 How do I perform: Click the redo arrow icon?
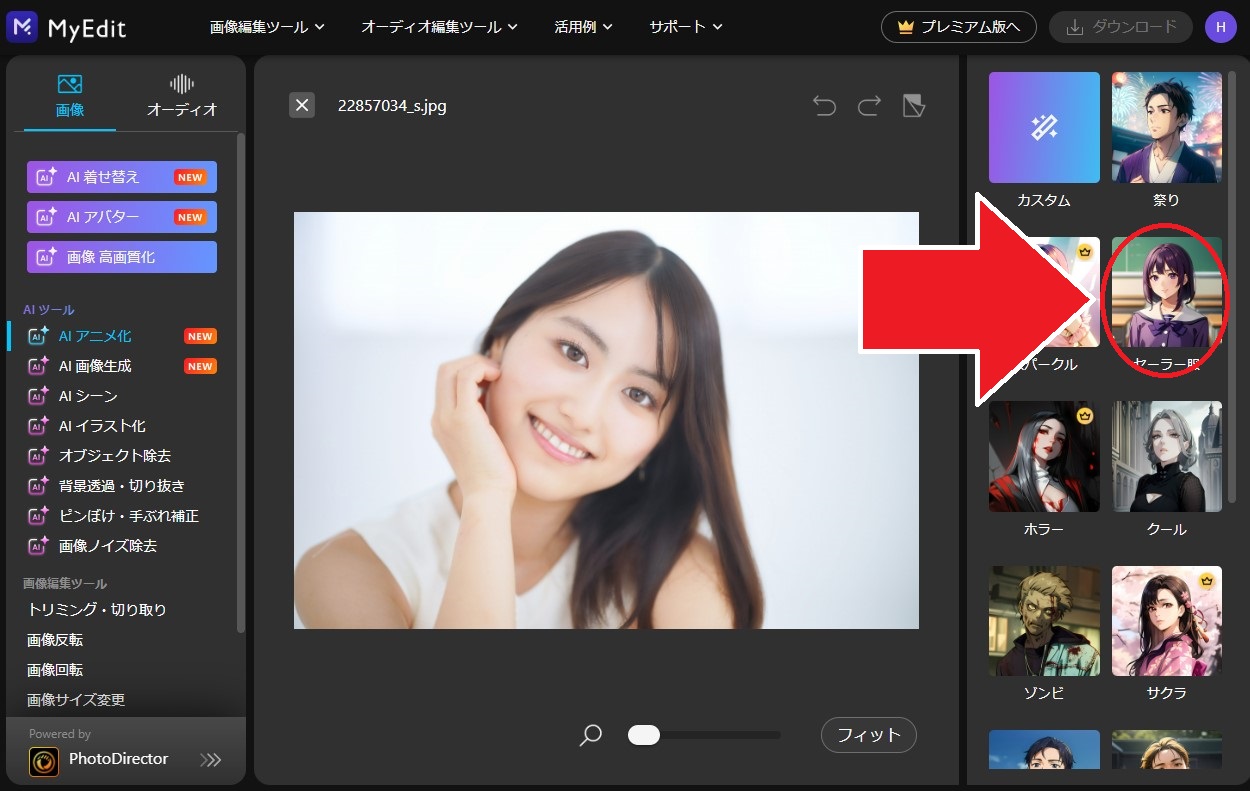[869, 106]
